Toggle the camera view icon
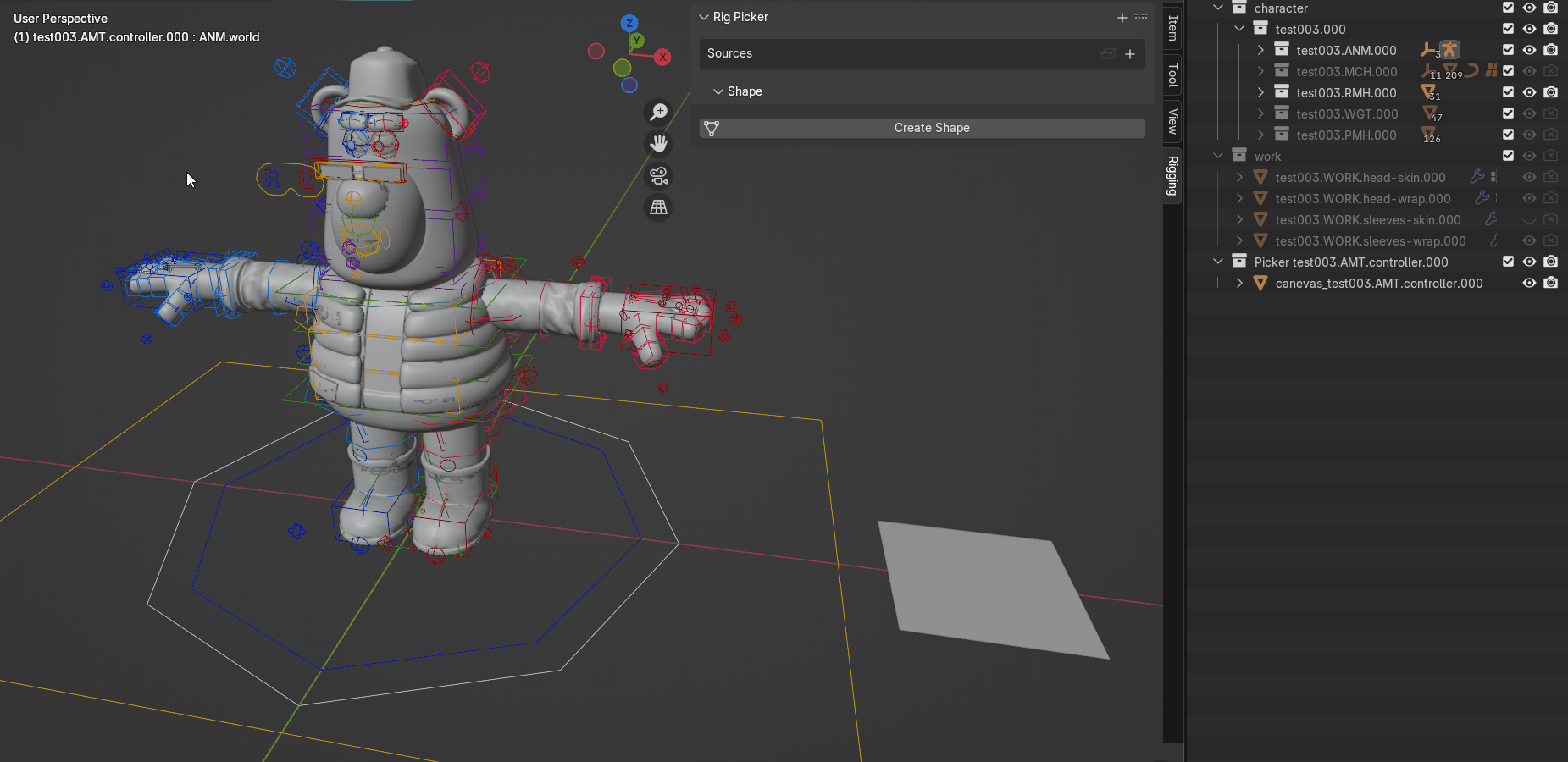The width and height of the screenshot is (1568, 762). [x=658, y=176]
